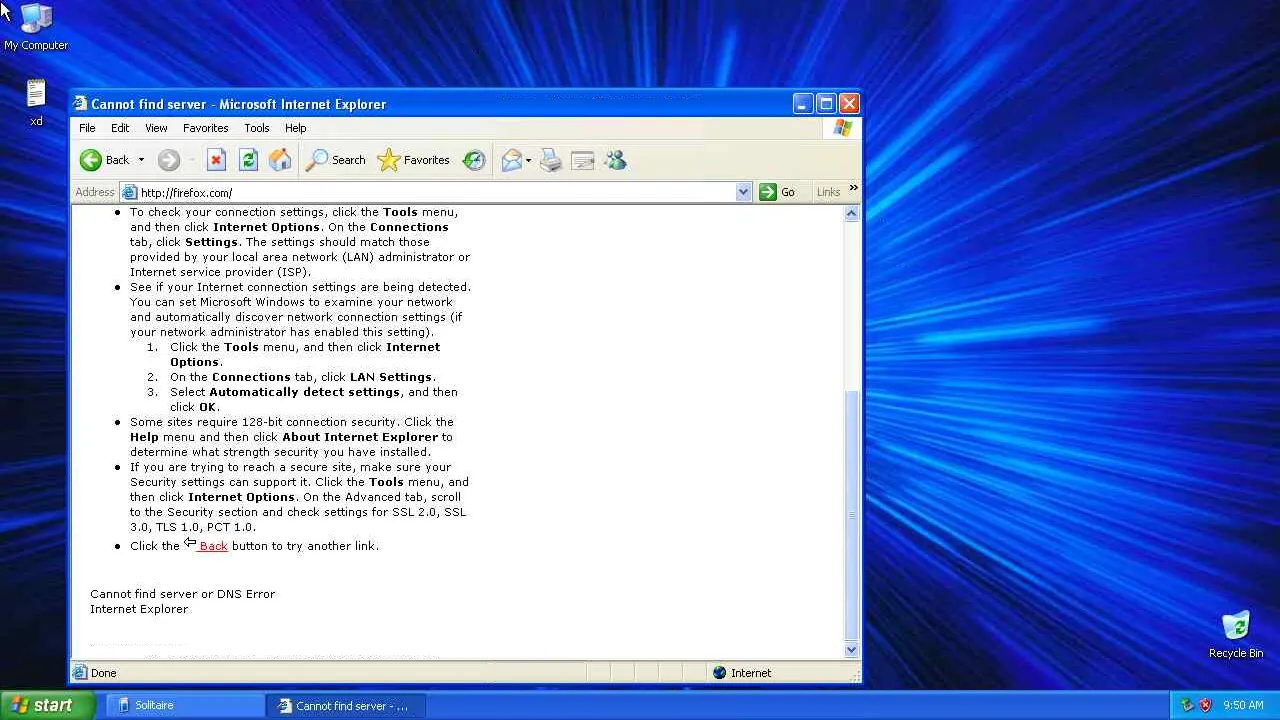Click the green Back arrow button
This screenshot has width=1280, height=720.
point(91,160)
